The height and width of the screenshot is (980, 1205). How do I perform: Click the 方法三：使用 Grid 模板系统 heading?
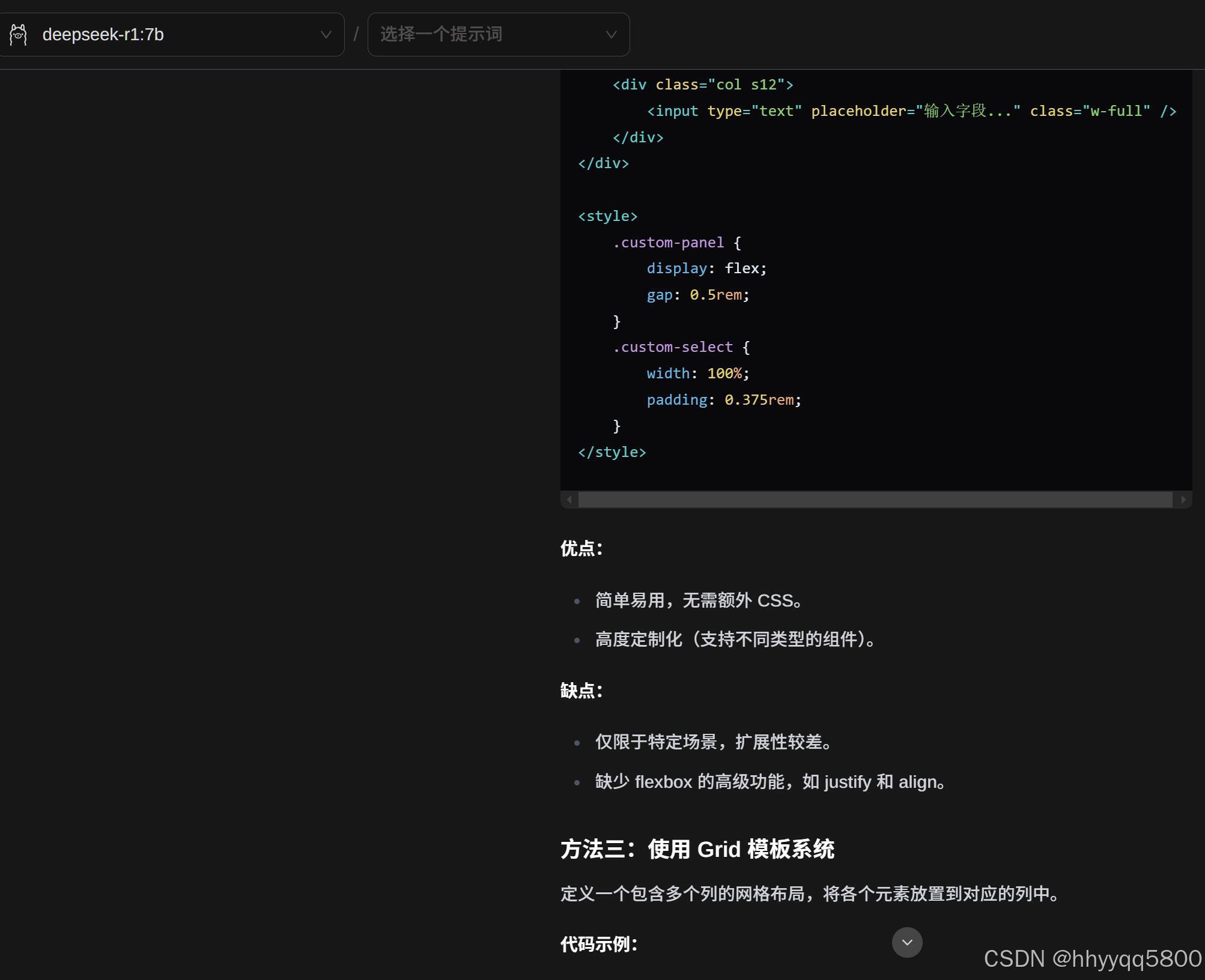[697, 849]
